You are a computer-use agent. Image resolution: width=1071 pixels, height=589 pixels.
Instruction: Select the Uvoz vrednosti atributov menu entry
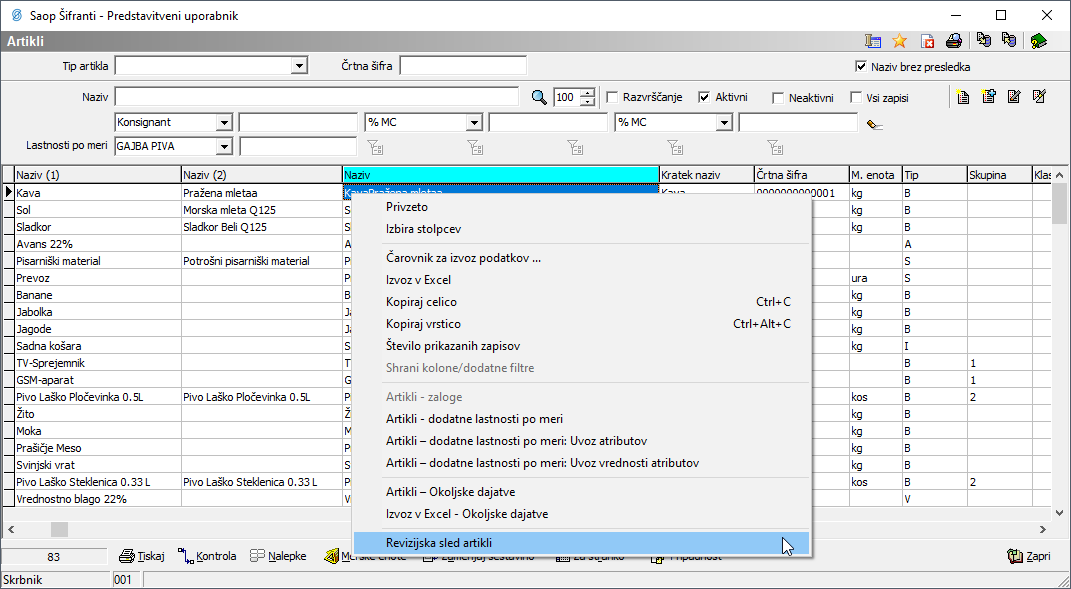tap(581, 463)
